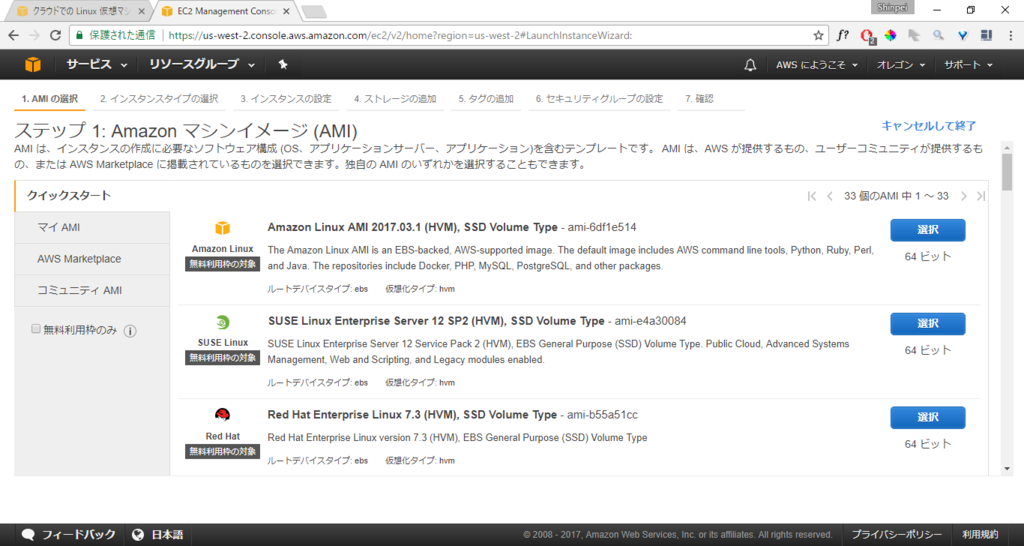Image resolution: width=1024 pixels, height=546 pixels.
Task: Click Red Hat Enterprise Linux 7.3 title
Action: (412, 415)
